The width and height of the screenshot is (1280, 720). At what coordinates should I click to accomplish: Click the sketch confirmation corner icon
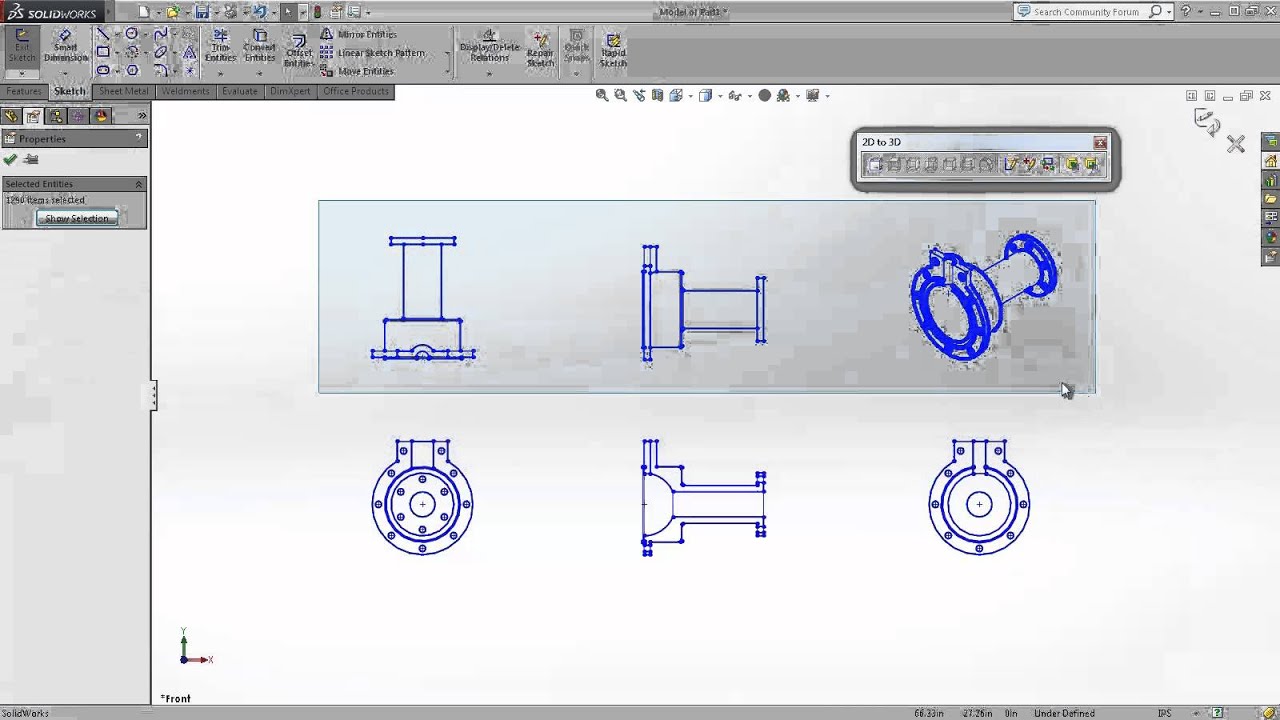point(1207,122)
